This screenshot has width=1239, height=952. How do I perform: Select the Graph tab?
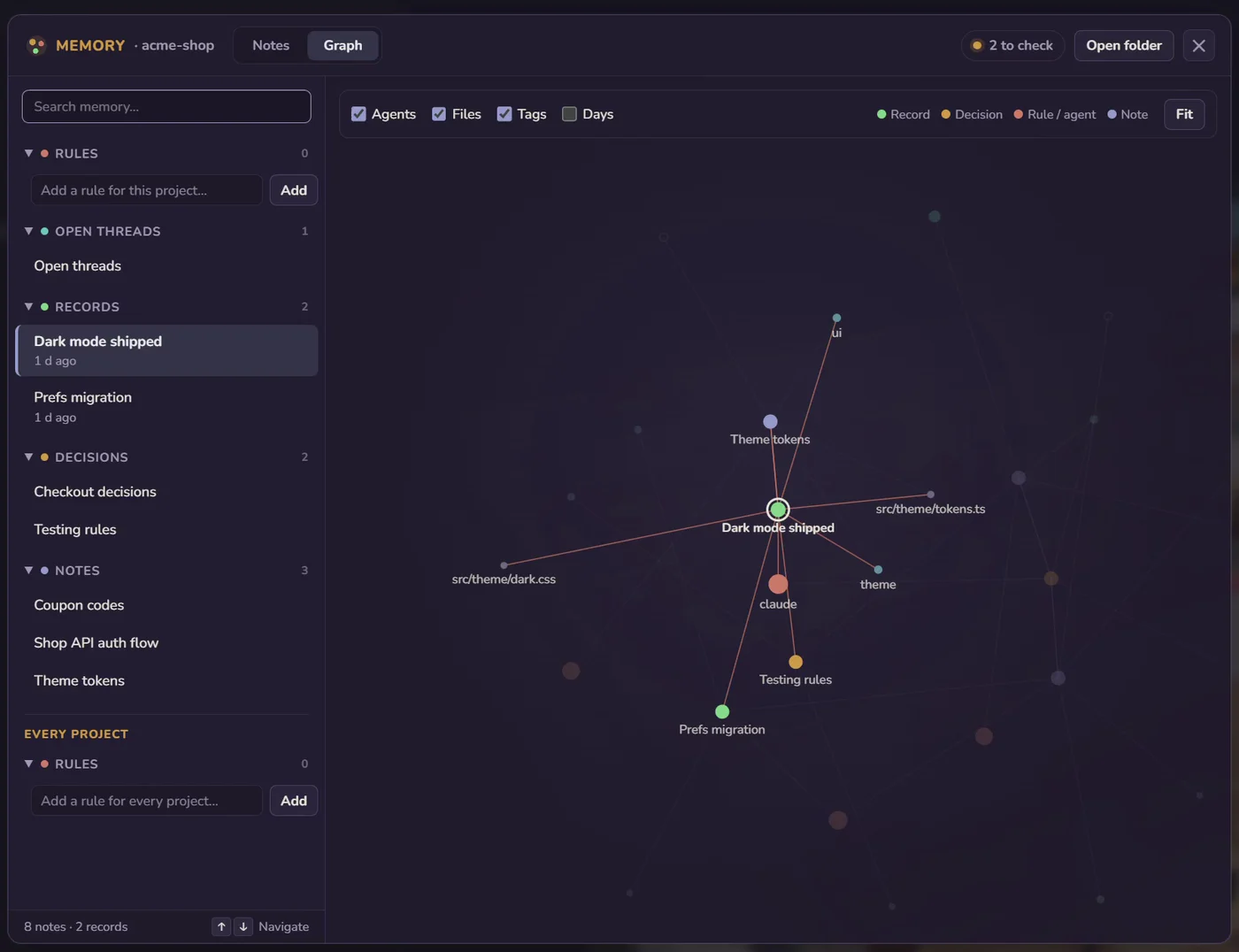pyautogui.click(x=342, y=45)
